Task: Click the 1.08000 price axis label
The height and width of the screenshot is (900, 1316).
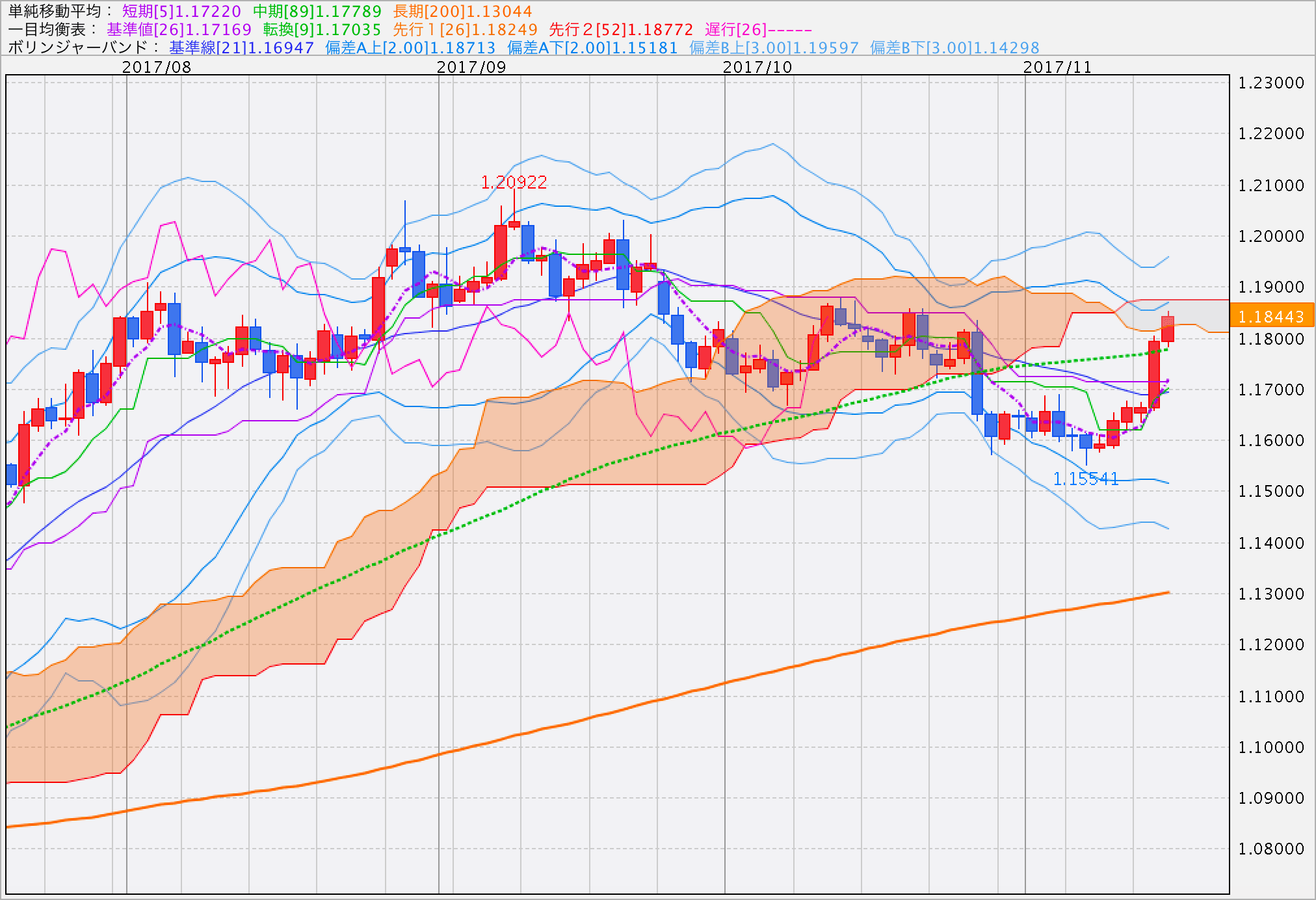Action: [1271, 849]
